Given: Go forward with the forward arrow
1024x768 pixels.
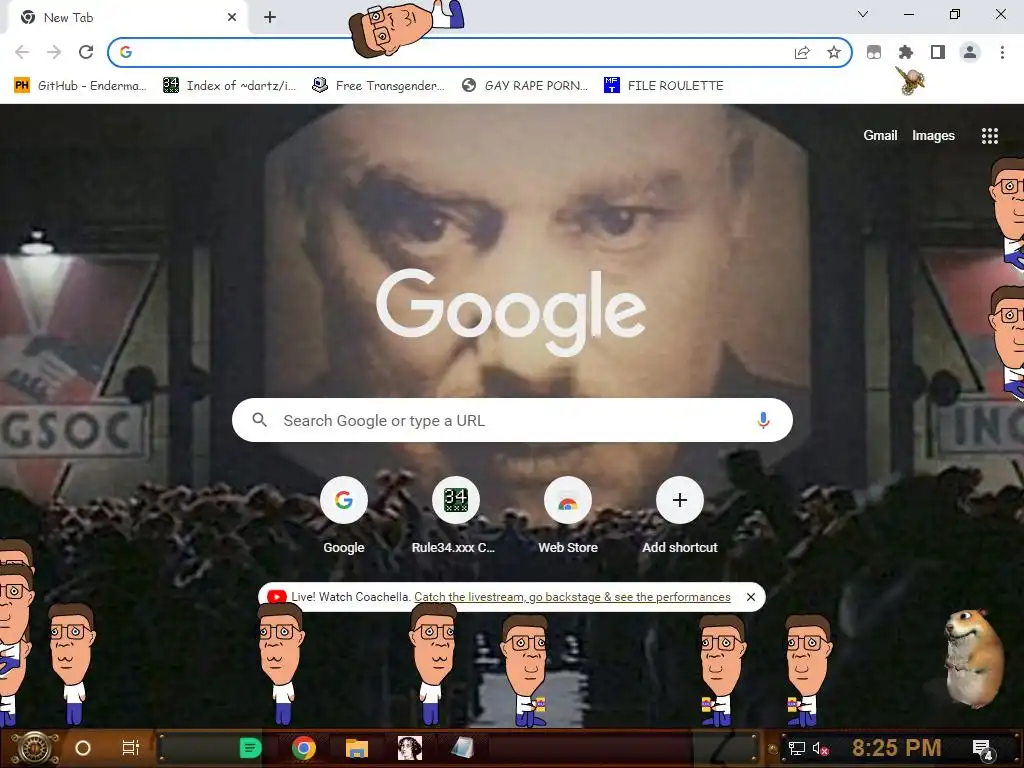Looking at the screenshot, I should [x=54, y=52].
